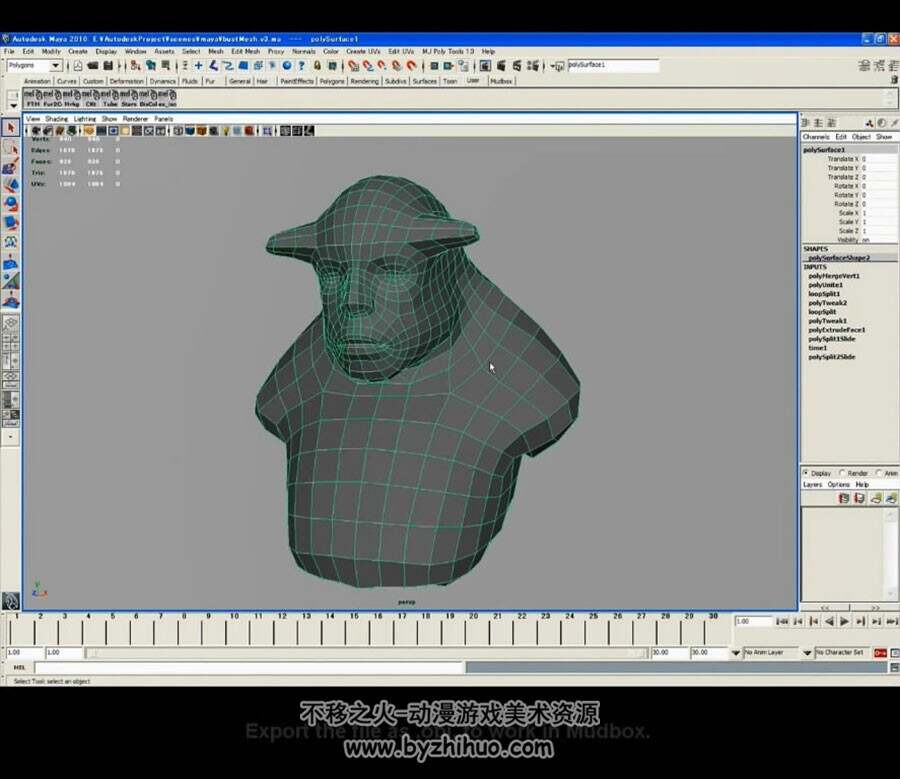Play animation backward
This screenshot has width=900, height=779.
click(x=829, y=621)
